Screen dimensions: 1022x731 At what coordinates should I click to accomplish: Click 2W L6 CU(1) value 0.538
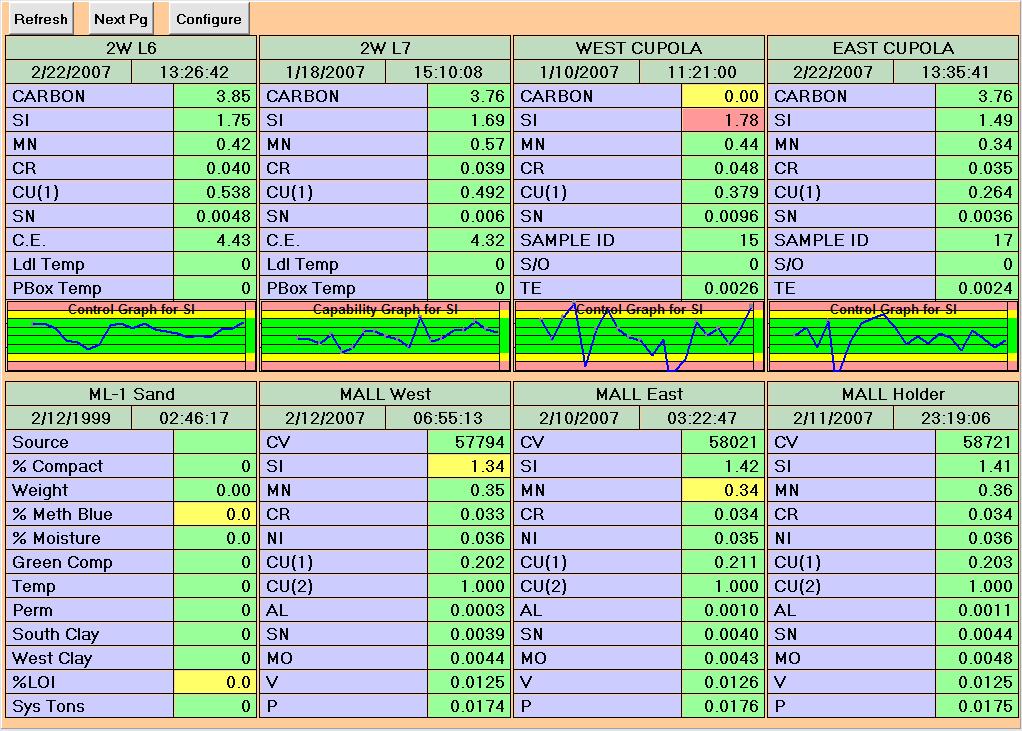pyautogui.click(x=214, y=193)
